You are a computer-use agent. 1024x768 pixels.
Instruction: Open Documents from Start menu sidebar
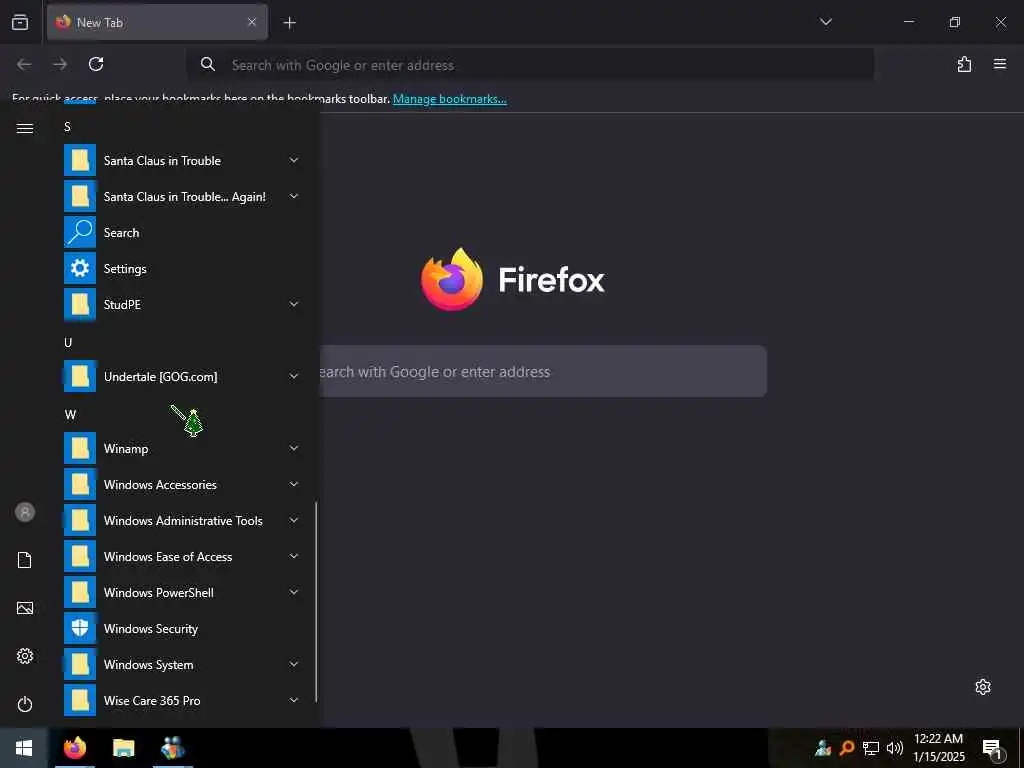(25, 560)
